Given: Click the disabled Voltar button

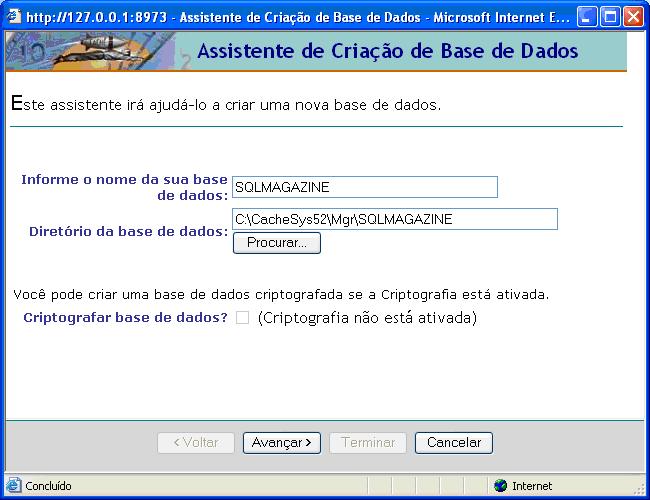Looking at the screenshot, I should tap(196, 443).
